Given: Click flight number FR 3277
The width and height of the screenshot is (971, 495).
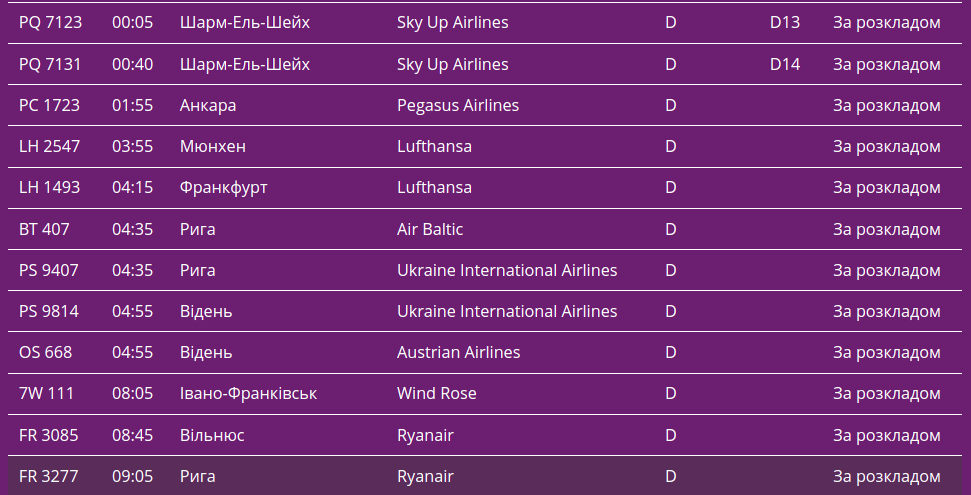Looking at the screenshot, I should click(x=49, y=476).
